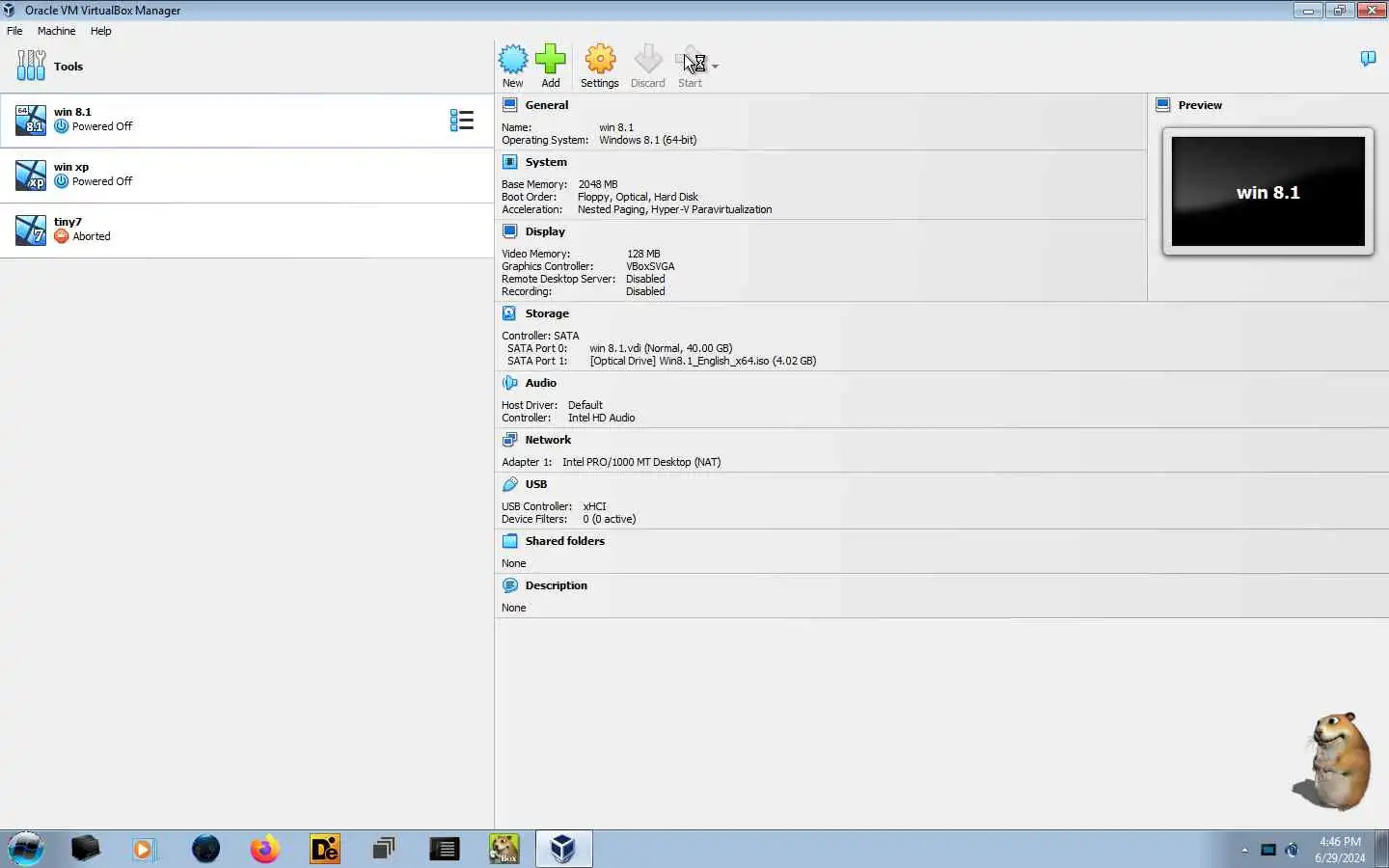The width and height of the screenshot is (1389, 868).
Task: Click the hamster Box icon in taskbar
Action: [x=504, y=849]
